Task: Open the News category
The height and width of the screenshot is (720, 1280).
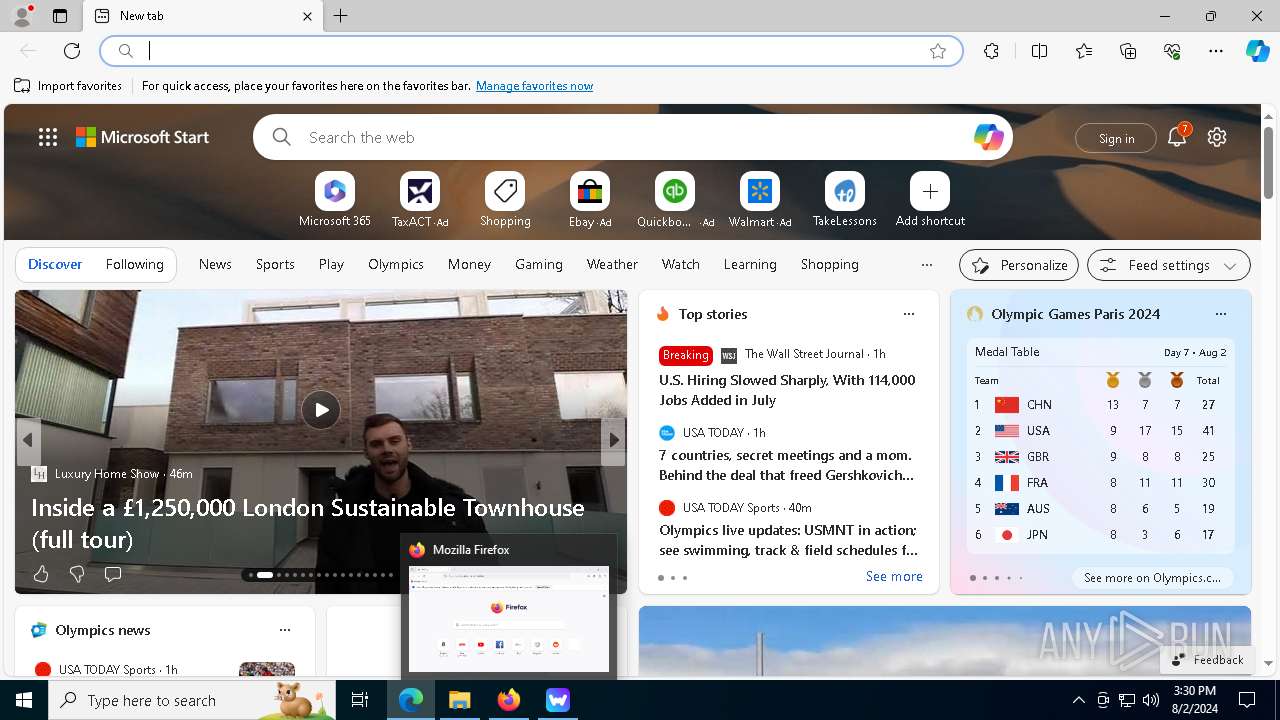Action: pyautogui.click(x=215, y=264)
